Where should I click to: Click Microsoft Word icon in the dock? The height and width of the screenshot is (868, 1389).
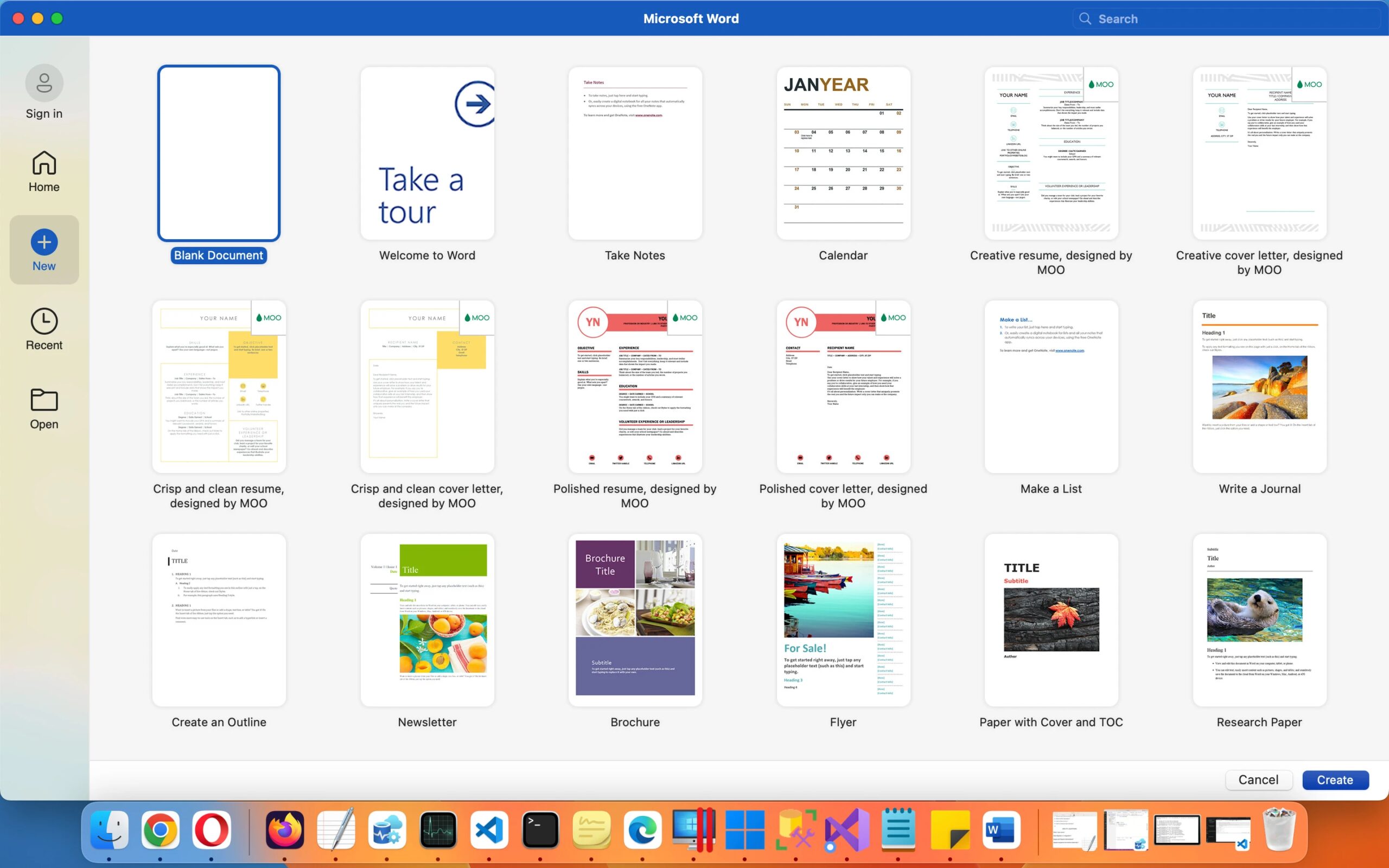(1001, 830)
